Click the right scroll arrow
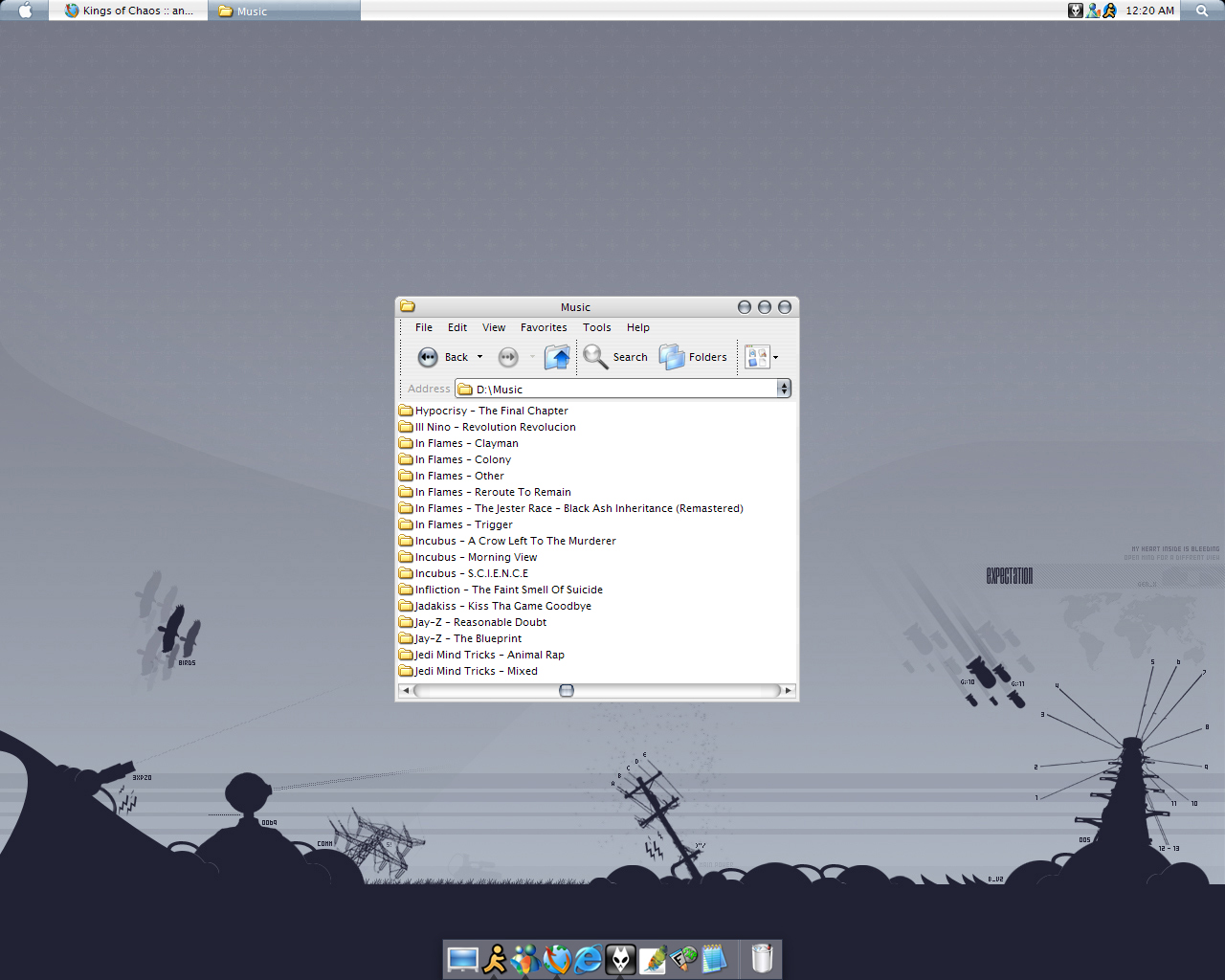The width and height of the screenshot is (1225, 980). [789, 690]
